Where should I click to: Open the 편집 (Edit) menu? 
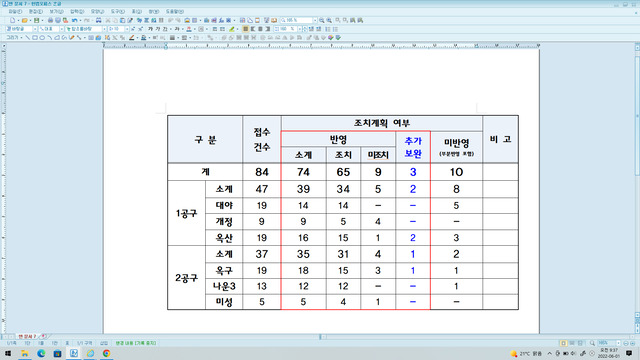point(36,11)
